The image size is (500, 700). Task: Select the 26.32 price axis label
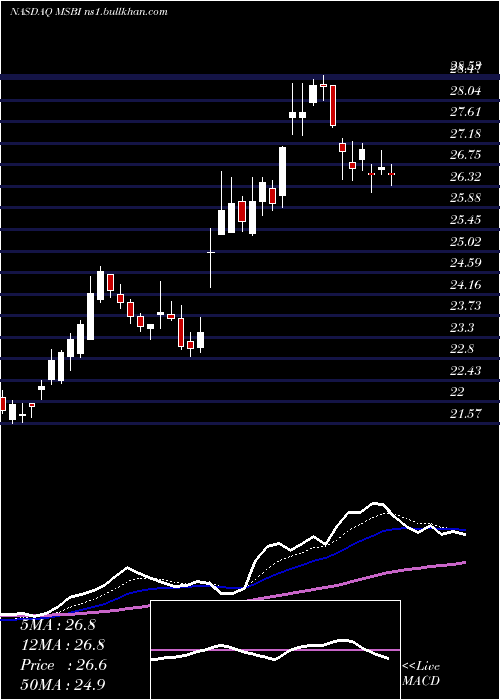pyautogui.click(x=465, y=177)
